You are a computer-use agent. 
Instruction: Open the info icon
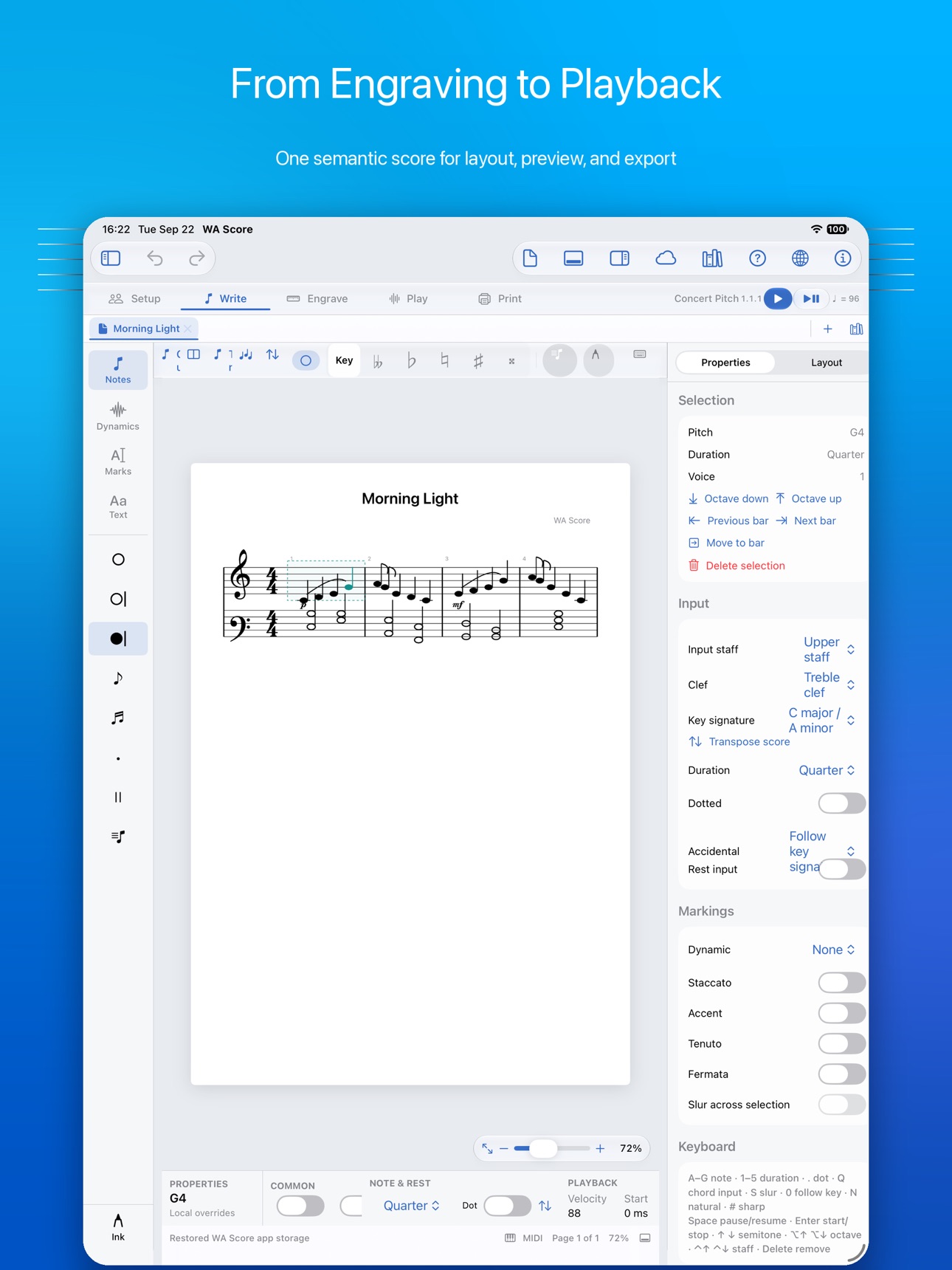tap(843, 258)
